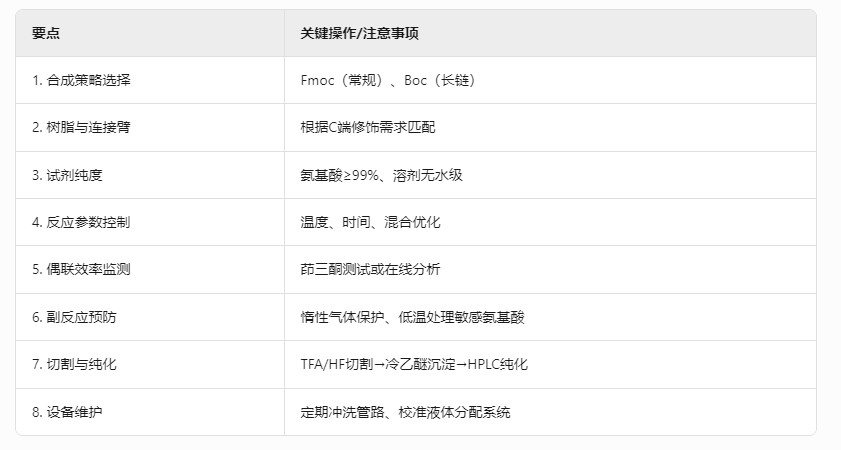Click the 定期冲洗管路、校准液体分配系统 text
The image size is (841, 450).
click(x=405, y=412)
